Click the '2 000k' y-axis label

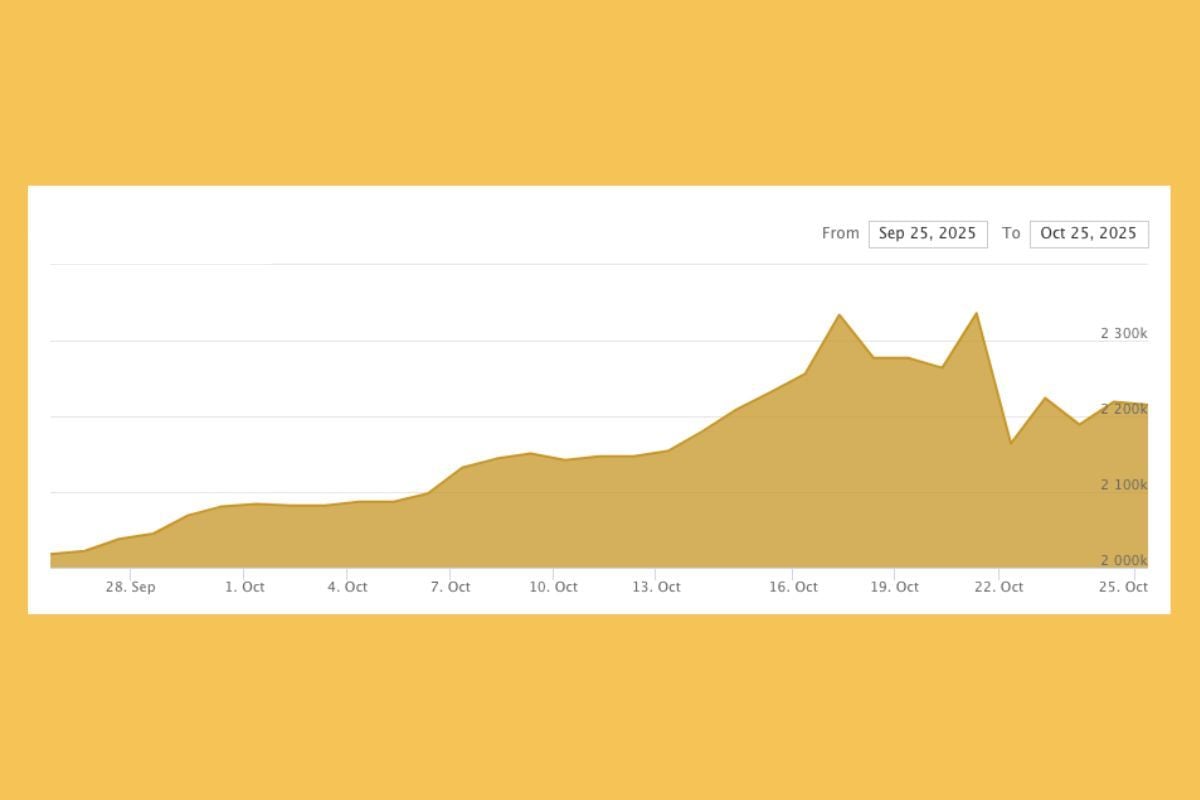1124,561
